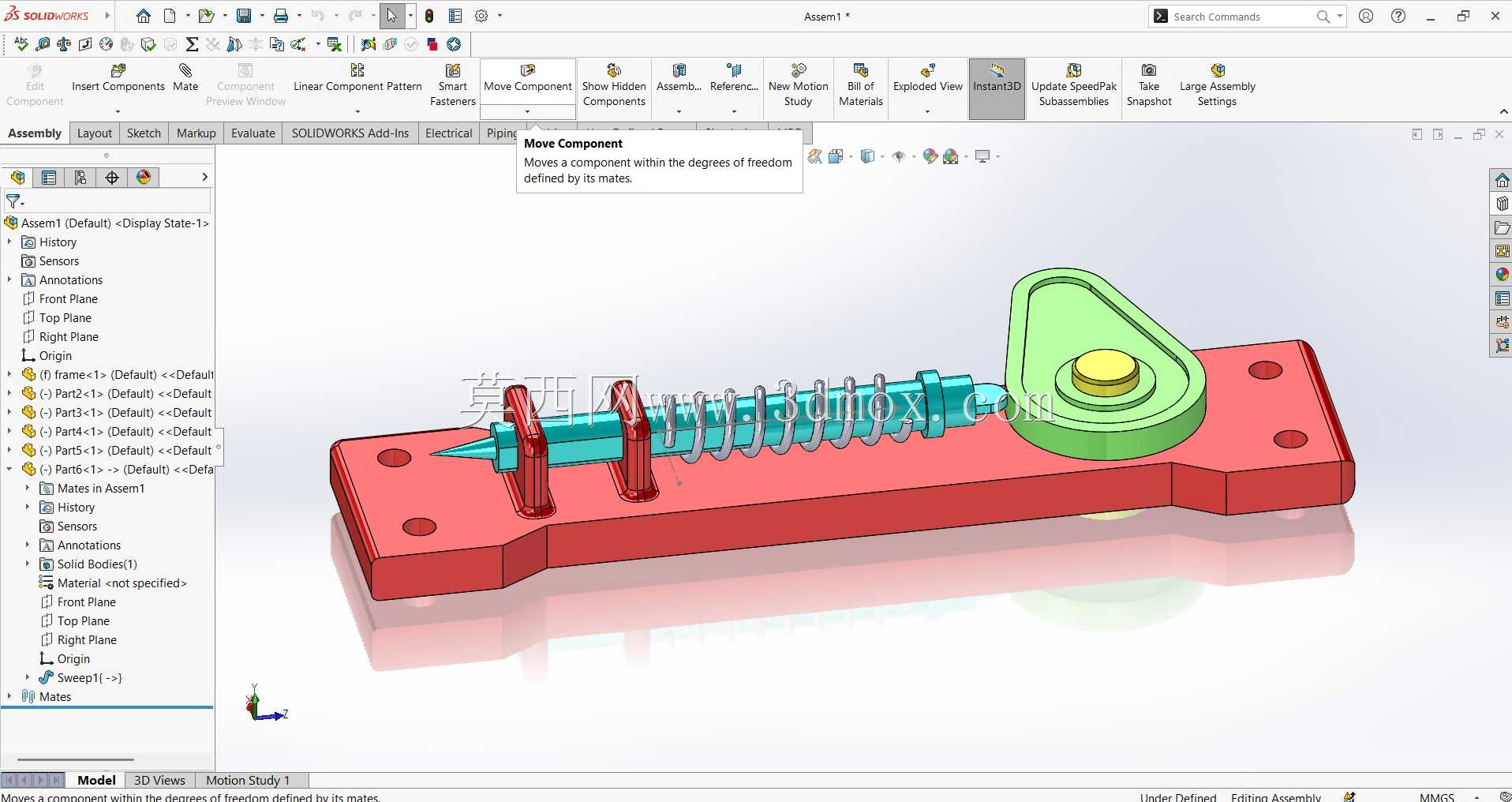Click Take Snapshot camera tool
The image size is (1512, 802).
[1149, 85]
